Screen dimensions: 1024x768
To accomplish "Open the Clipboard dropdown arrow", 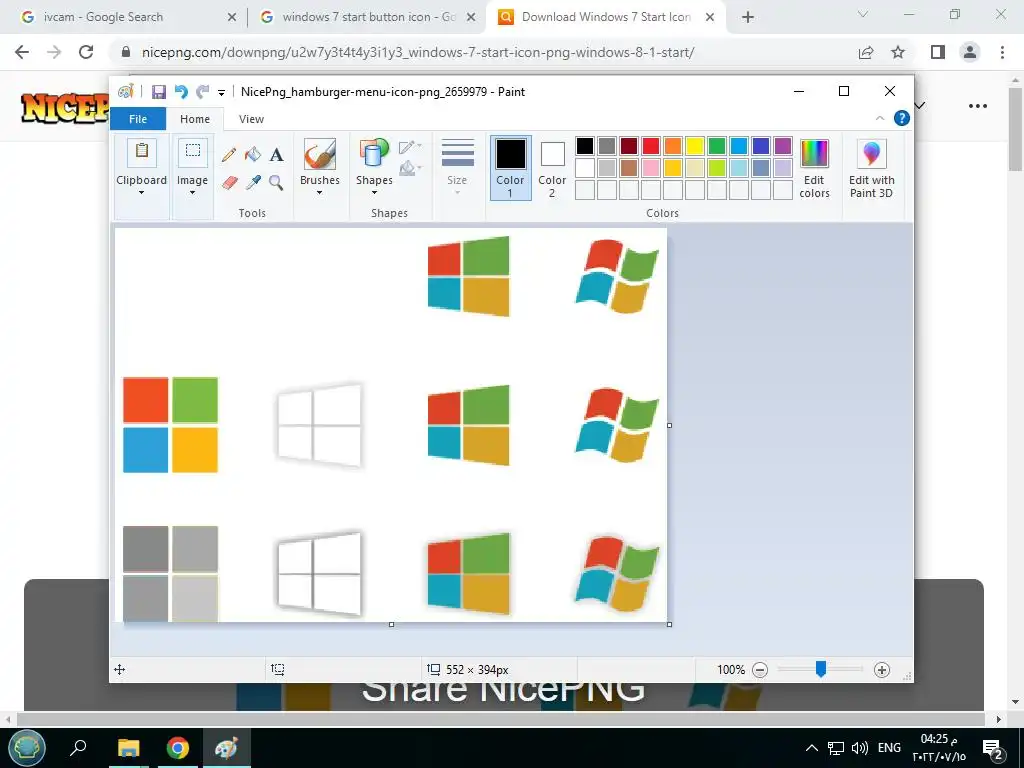I will tap(142, 193).
